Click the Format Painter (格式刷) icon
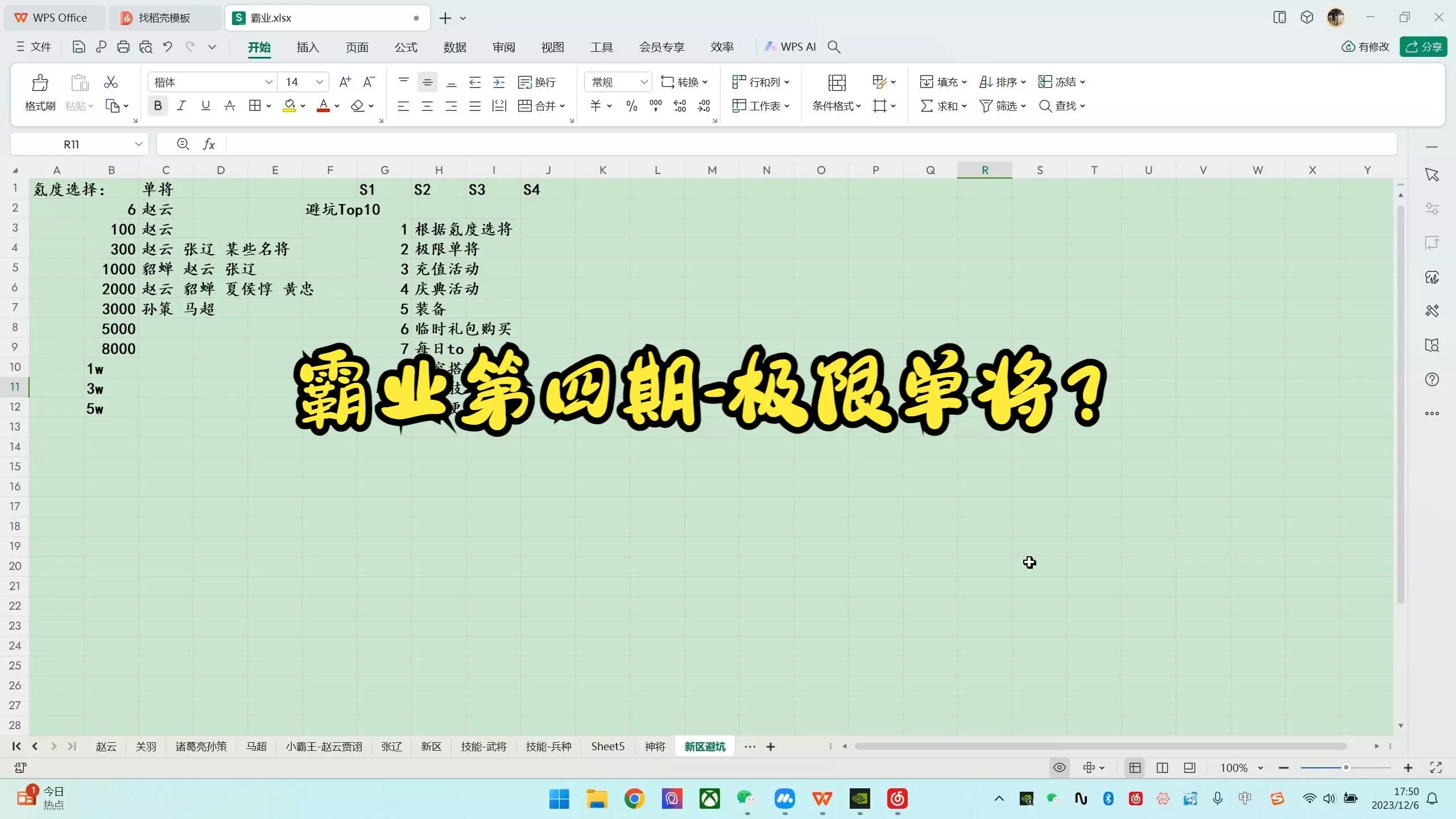This screenshot has height=819, width=1456. 40,83
